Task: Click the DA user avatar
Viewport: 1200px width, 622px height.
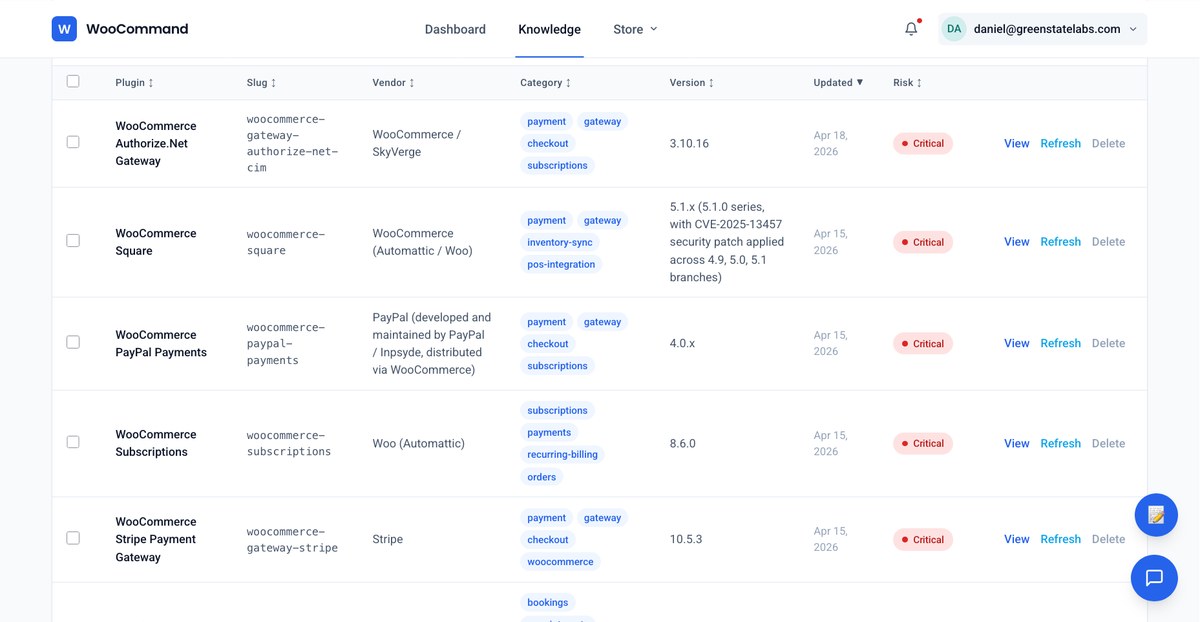Action: [954, 29]
